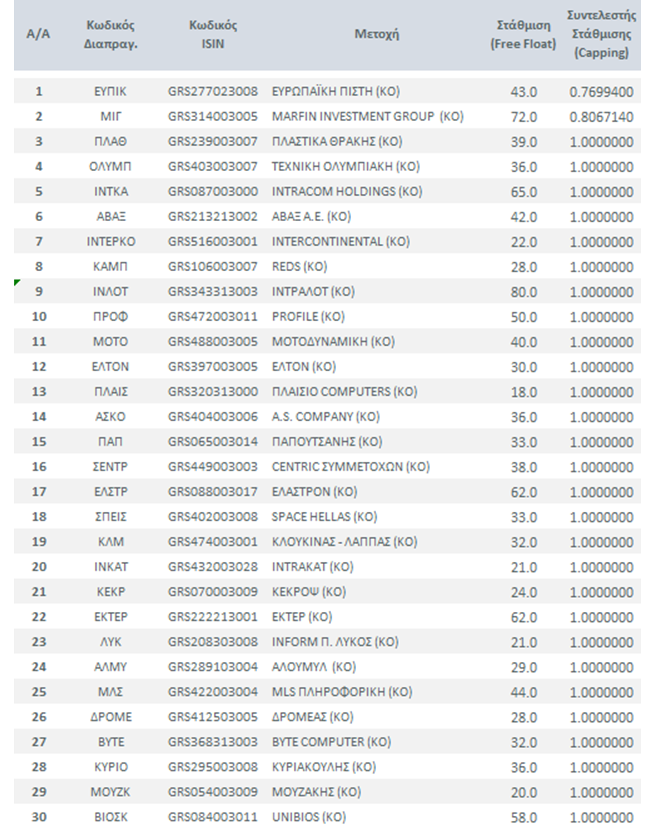Click ticker 'ΔΡΟΜΕ'
The image size is (645, 824).
coord(110,717)
